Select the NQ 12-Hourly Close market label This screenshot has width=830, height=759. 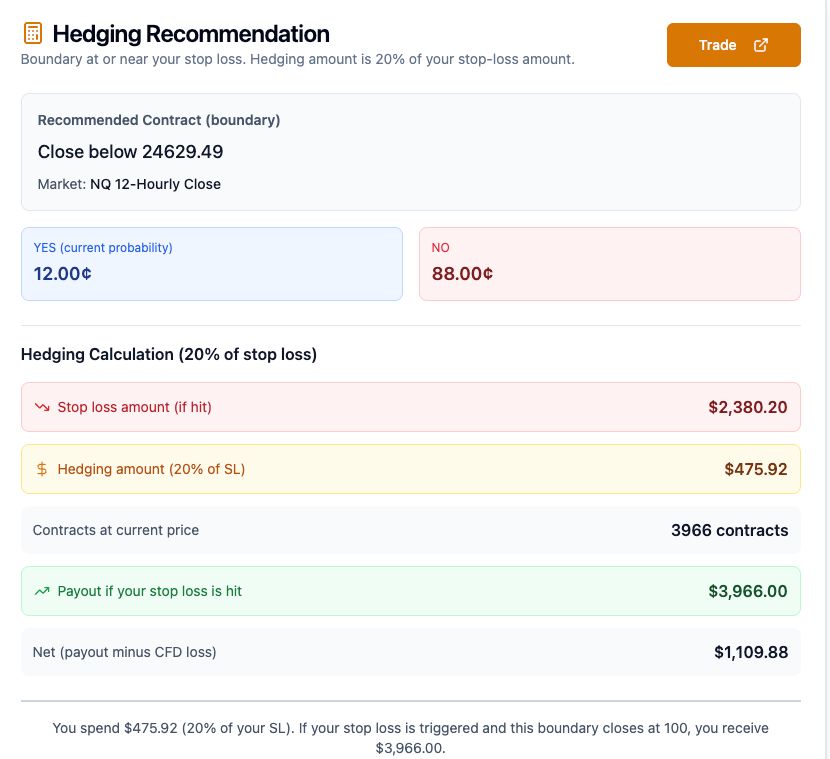coord(154,184)
